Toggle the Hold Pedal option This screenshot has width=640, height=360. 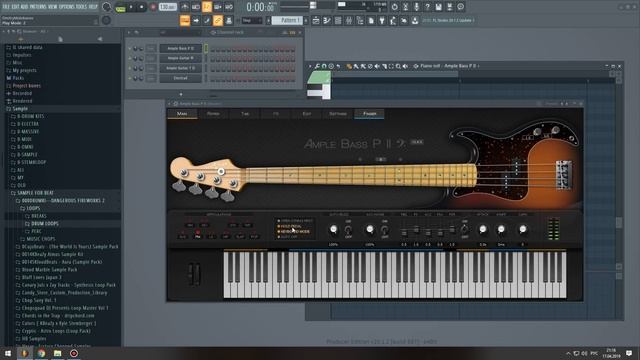tap(289, 226)
